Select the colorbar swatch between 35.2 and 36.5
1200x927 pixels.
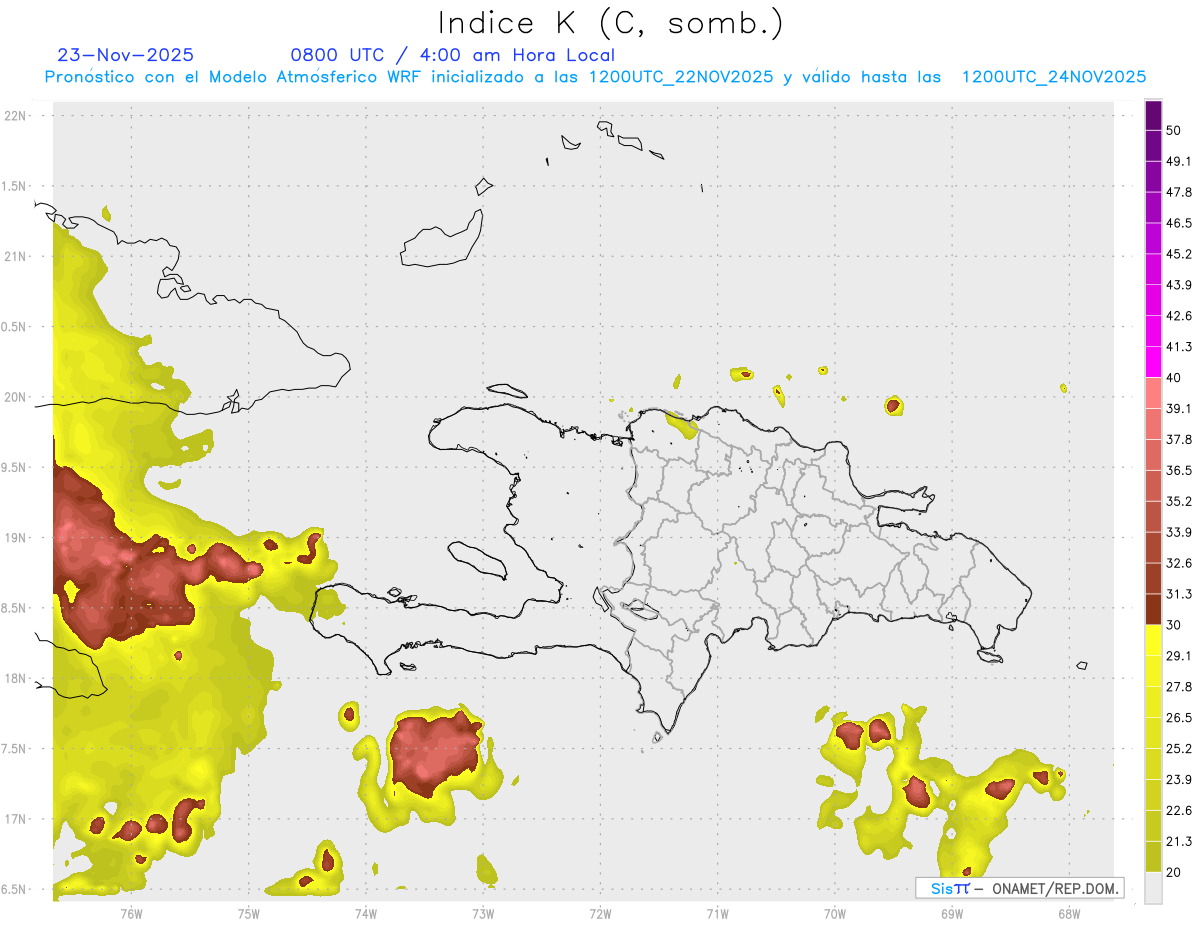[x=1153, y=486]
